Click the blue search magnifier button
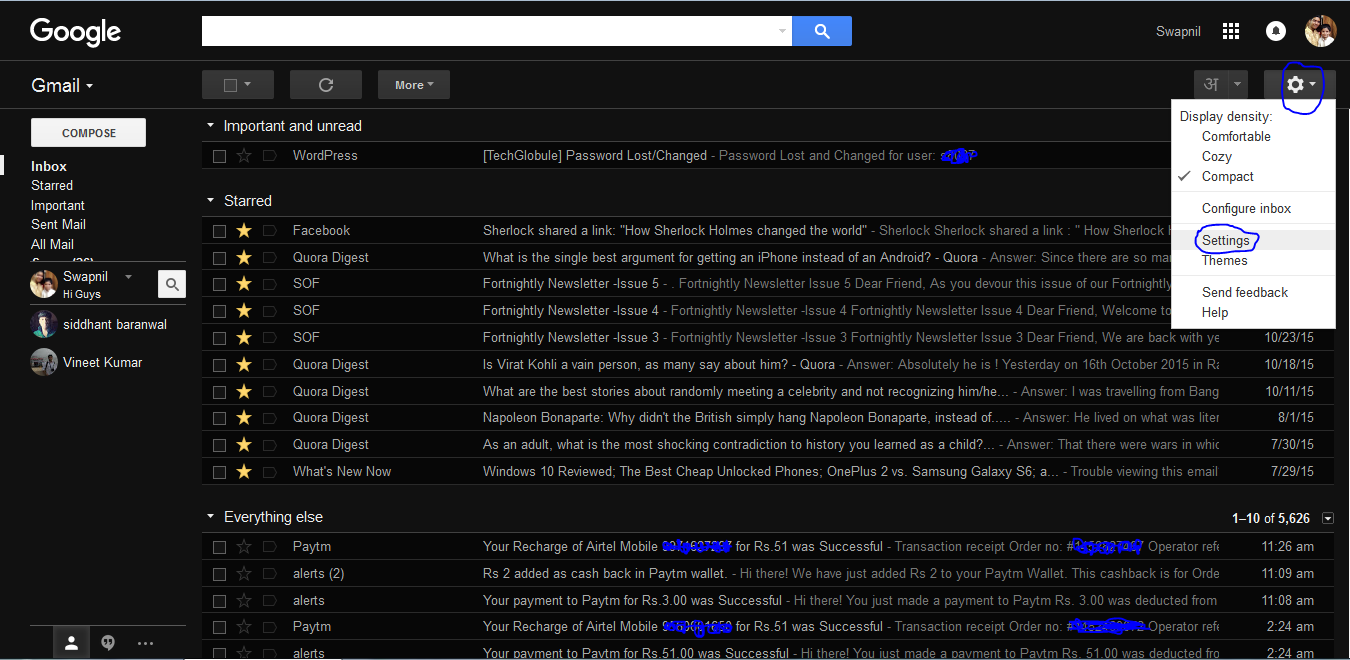The height and width of the screenshot is (660, 1350). (822, 31)
